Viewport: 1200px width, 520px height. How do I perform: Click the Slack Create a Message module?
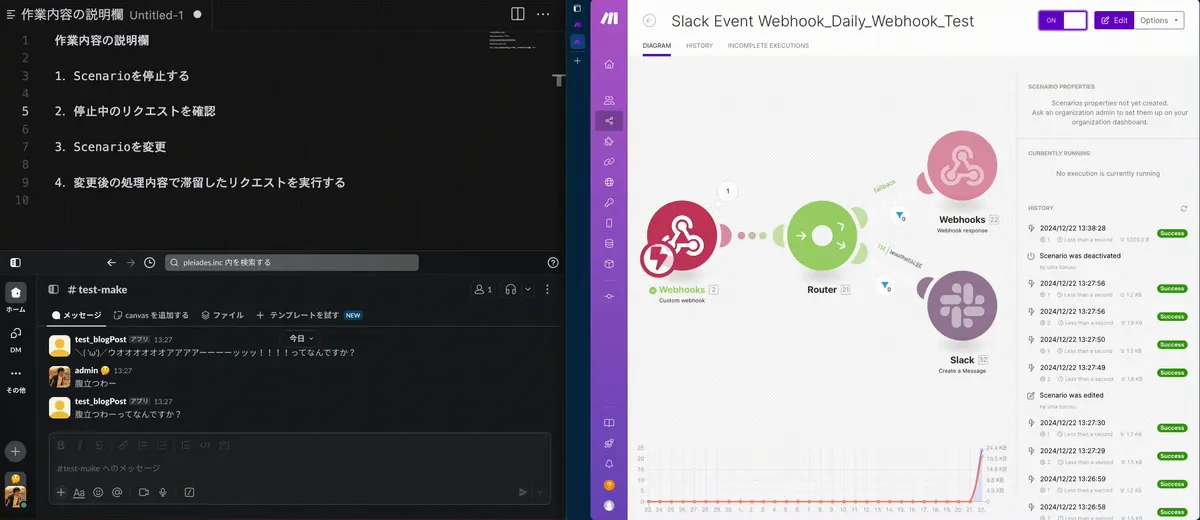[962, 307]
